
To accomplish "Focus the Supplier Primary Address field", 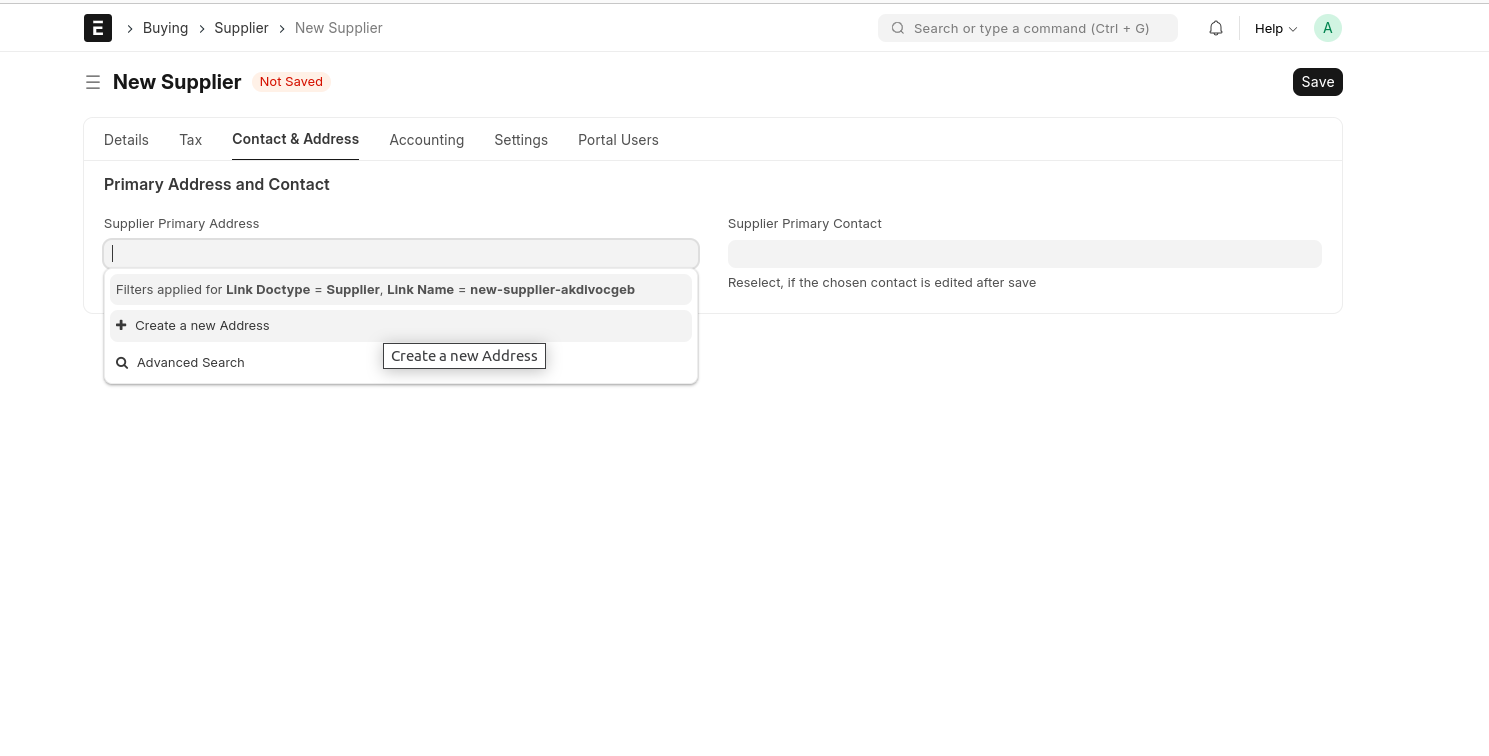I will pyautogui.click(x=400, y=254).
